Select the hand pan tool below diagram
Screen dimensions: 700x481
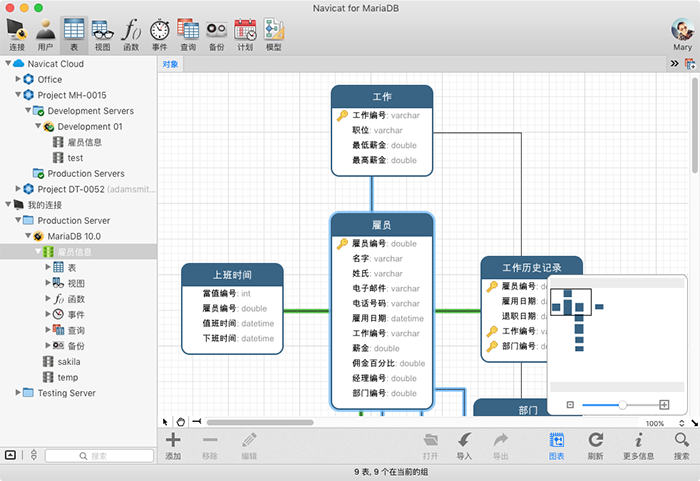point(180,422)
